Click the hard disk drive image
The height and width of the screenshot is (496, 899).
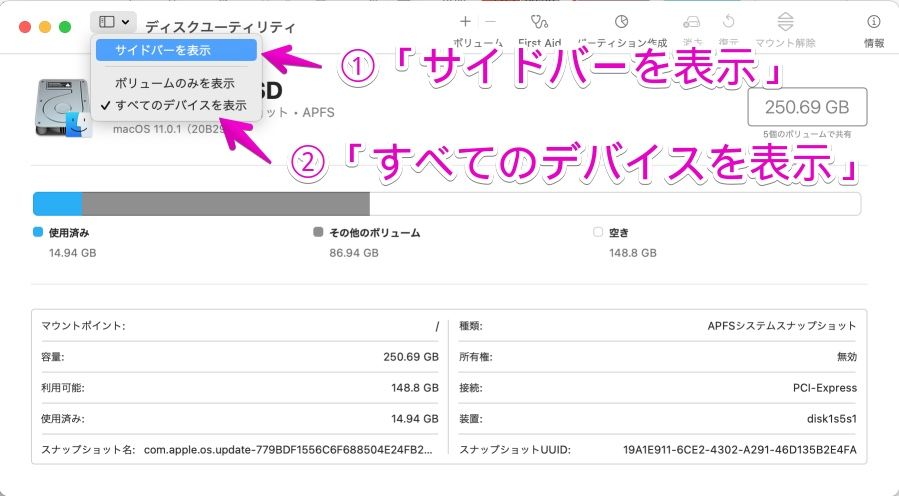(64, 108)
